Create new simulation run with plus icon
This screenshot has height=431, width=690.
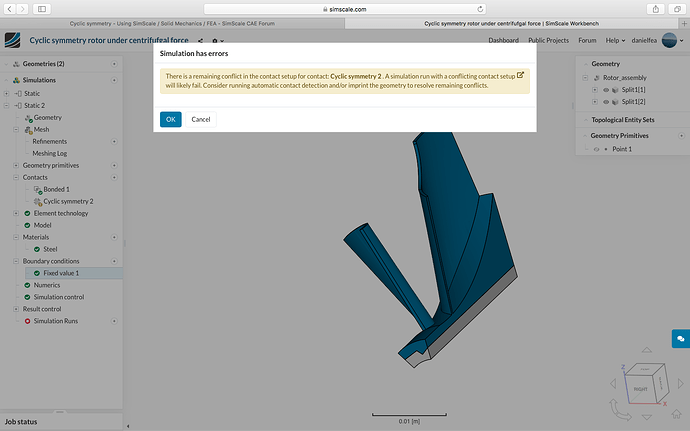coord(114,321)
